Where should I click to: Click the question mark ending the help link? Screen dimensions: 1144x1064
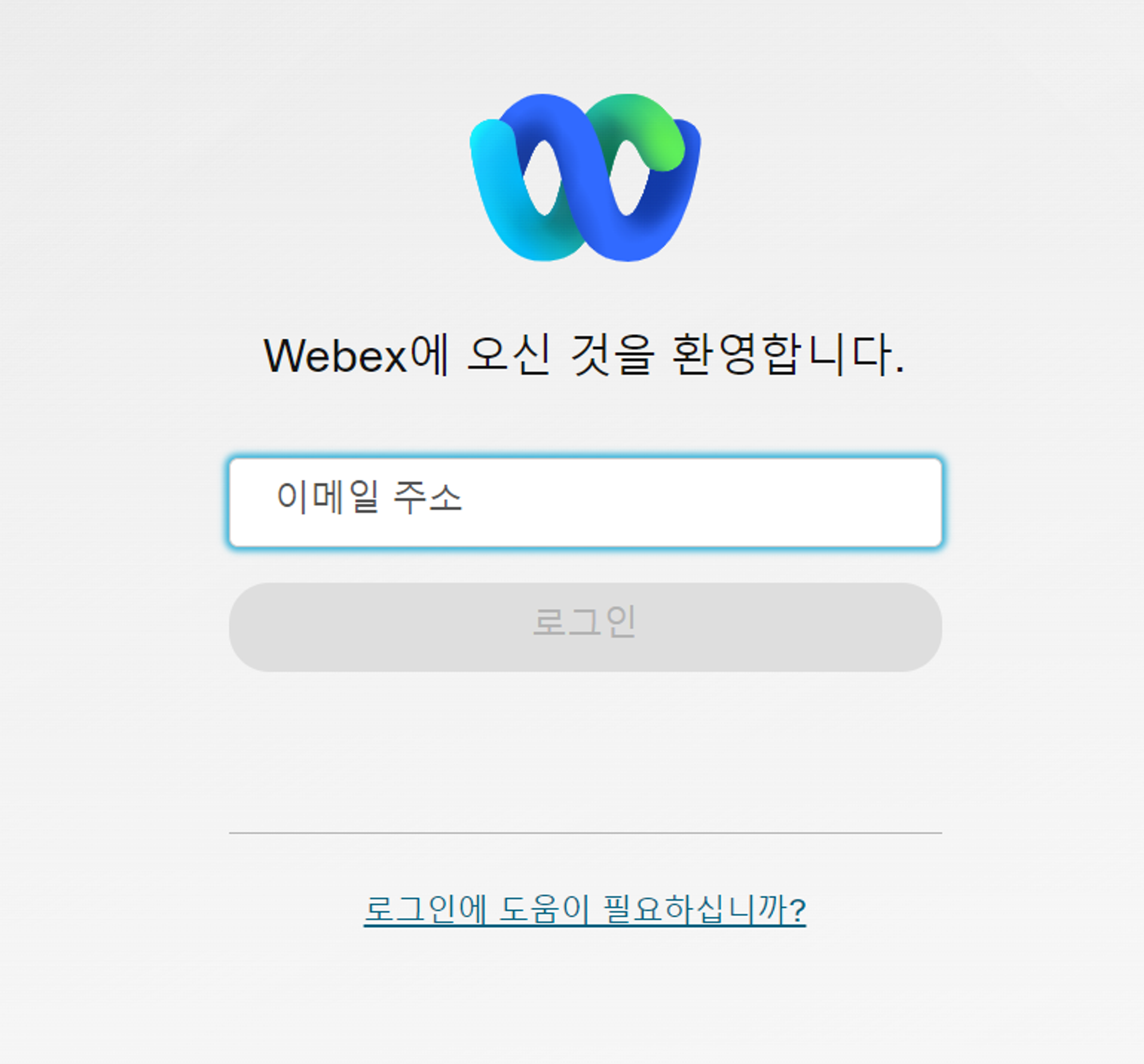tap(797, 911)
